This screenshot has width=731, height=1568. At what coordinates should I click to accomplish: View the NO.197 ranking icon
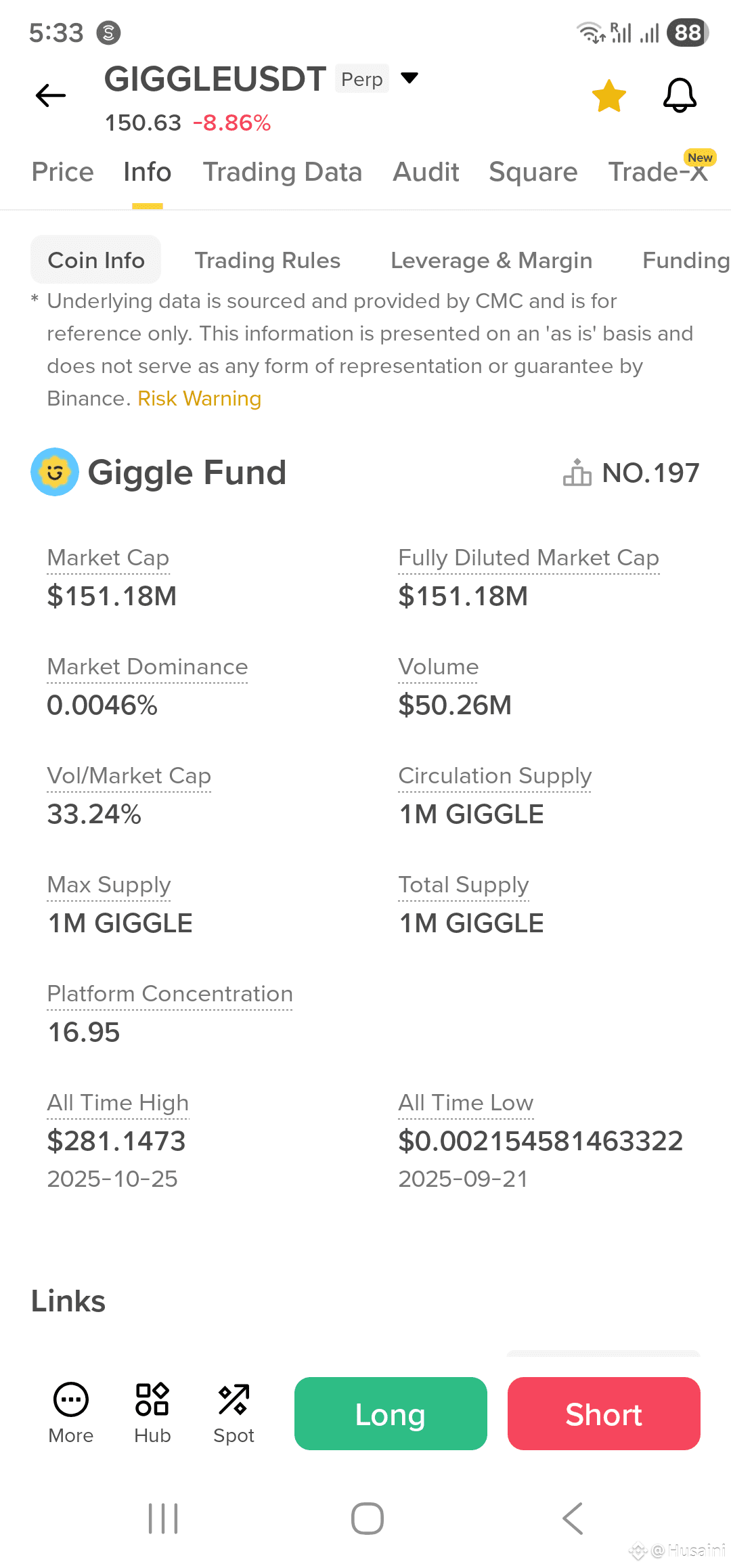tap(577, 473)
